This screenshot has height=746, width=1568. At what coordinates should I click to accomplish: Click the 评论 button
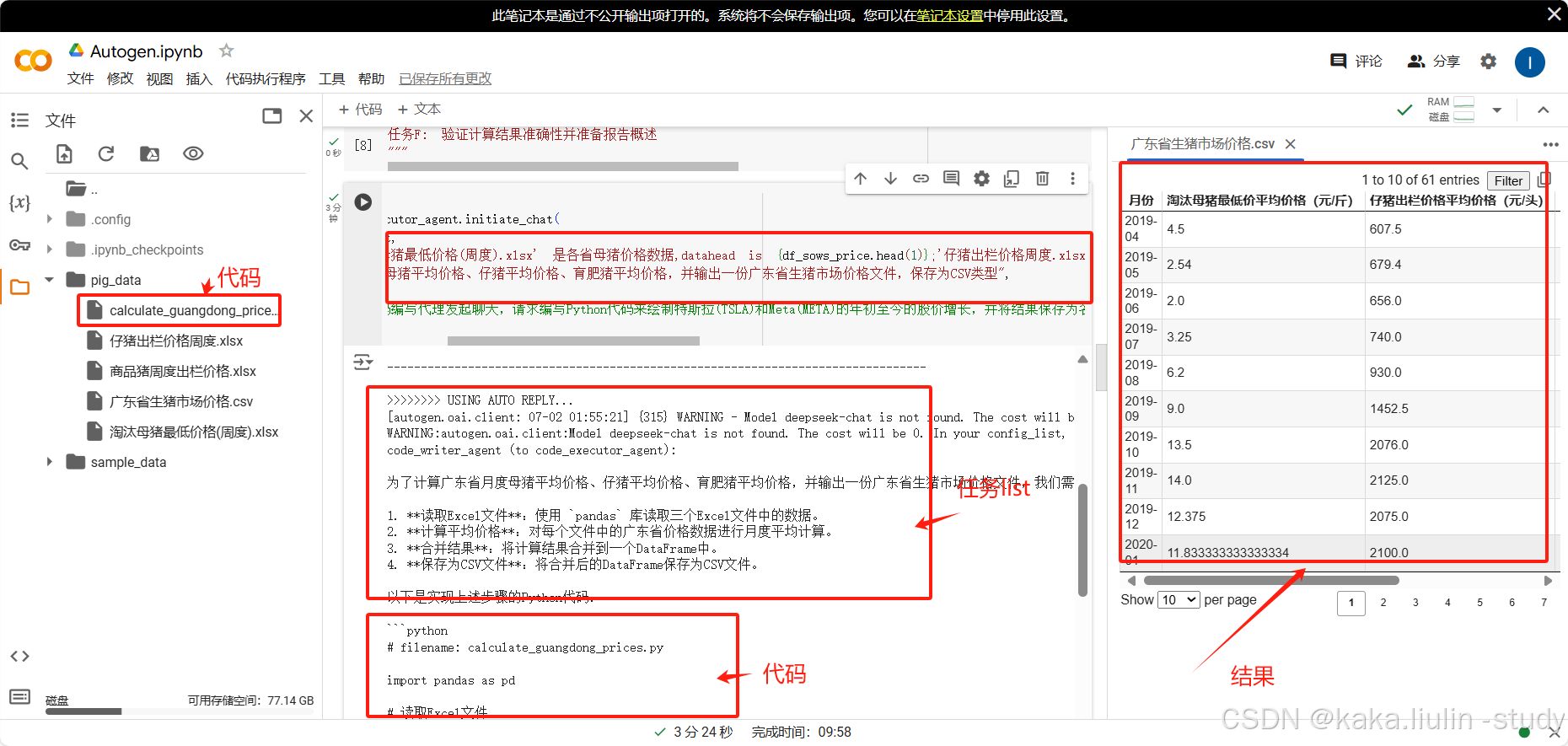click(1356, 62)
